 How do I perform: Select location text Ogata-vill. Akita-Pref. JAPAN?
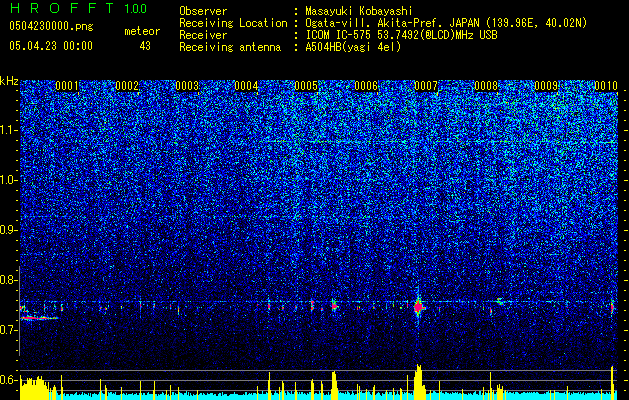(x=392, y=23)
